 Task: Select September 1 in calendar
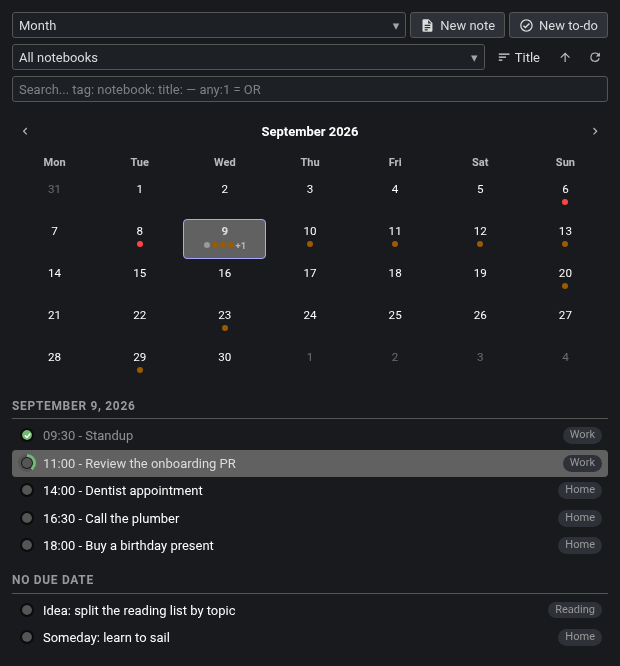tap(140, 197)
